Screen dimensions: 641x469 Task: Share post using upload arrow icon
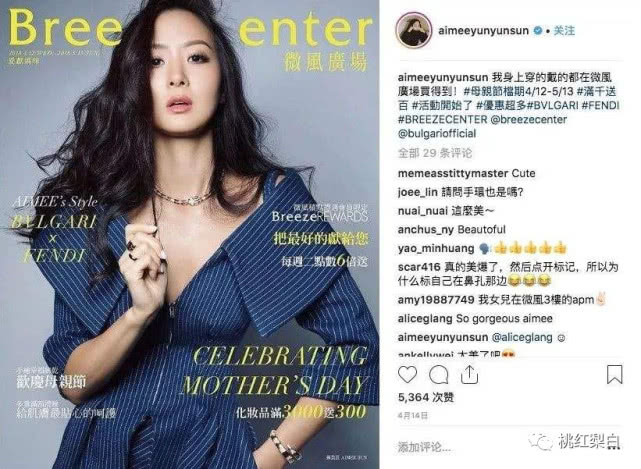click(x=469, y=375)
